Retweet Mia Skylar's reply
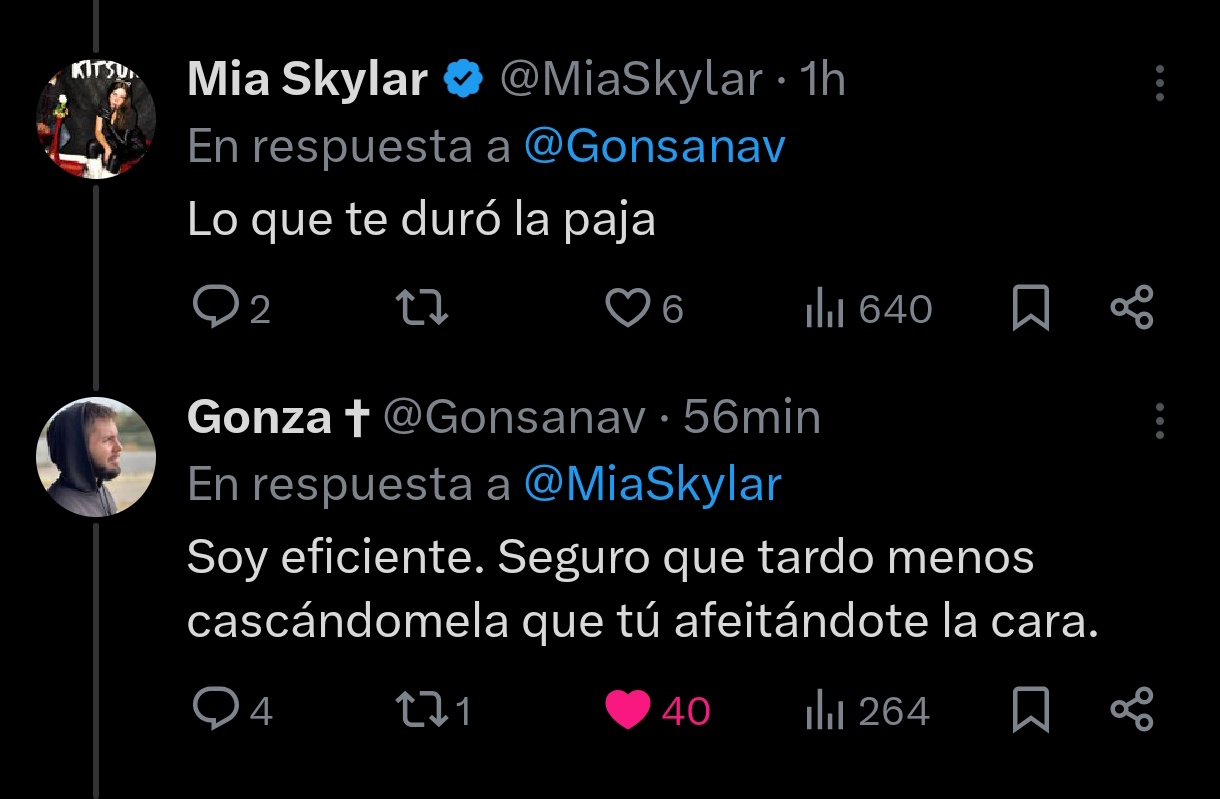1220x799 pixels. 422,309
